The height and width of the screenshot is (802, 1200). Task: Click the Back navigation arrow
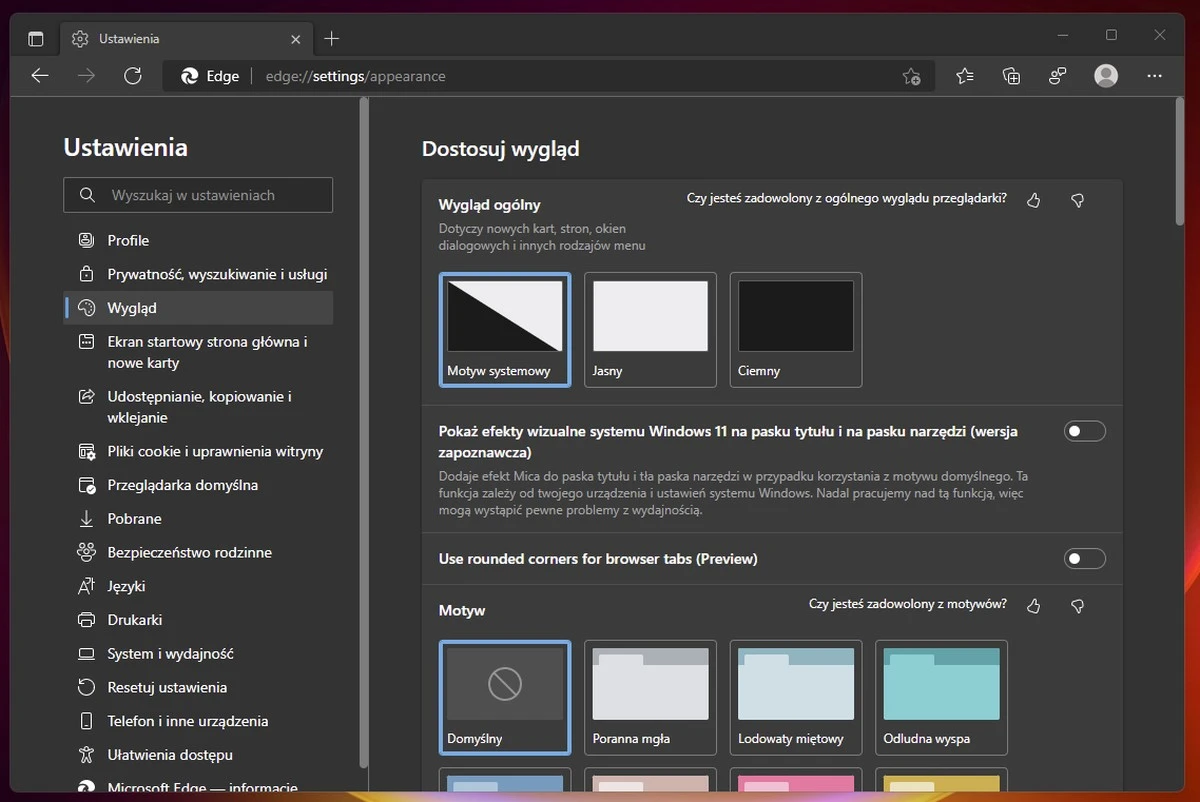pos(40,76)
